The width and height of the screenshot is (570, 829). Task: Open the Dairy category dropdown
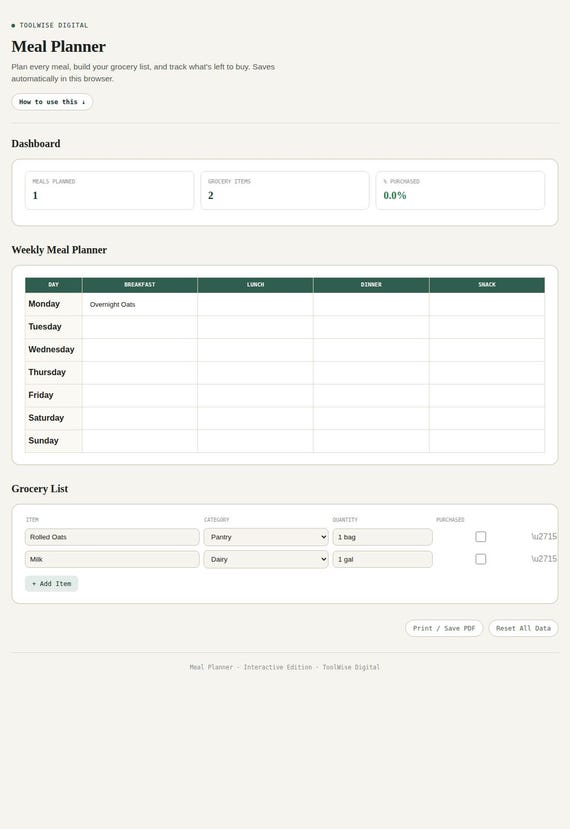tap(266, 559)
